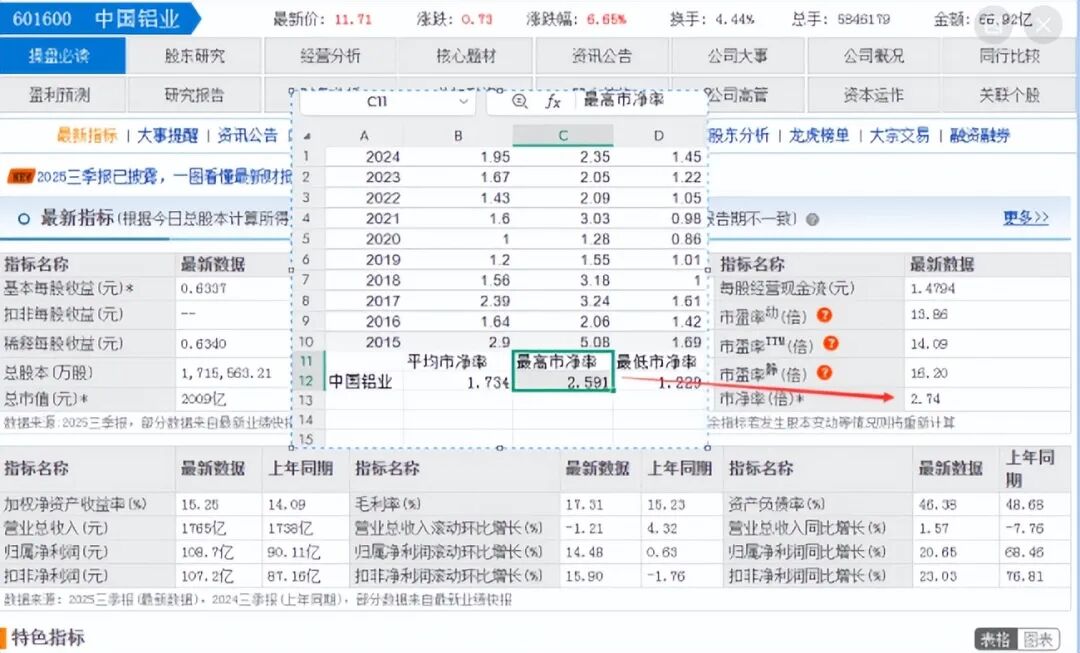
Task: Select cell with value 5.08
Action: (563, 342)
